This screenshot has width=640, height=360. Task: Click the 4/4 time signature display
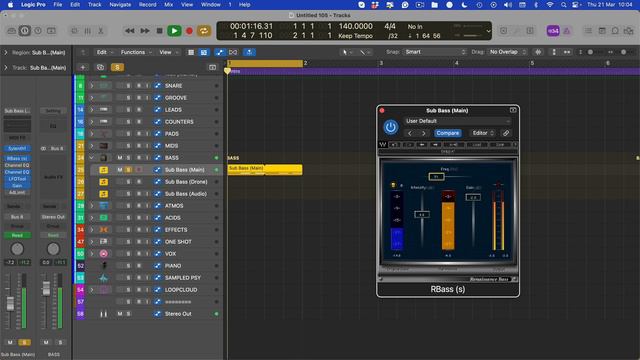tap(390, 26)
